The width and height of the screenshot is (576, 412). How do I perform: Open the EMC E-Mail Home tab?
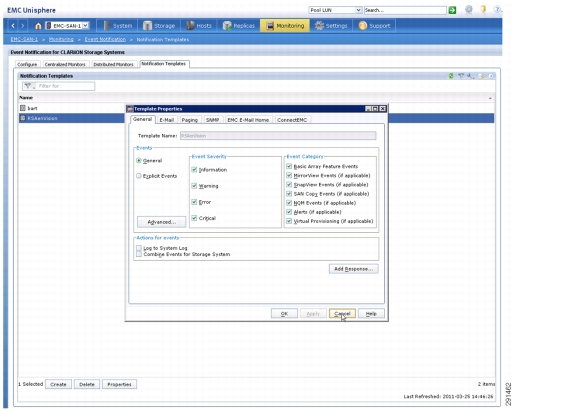coord(248,120)
